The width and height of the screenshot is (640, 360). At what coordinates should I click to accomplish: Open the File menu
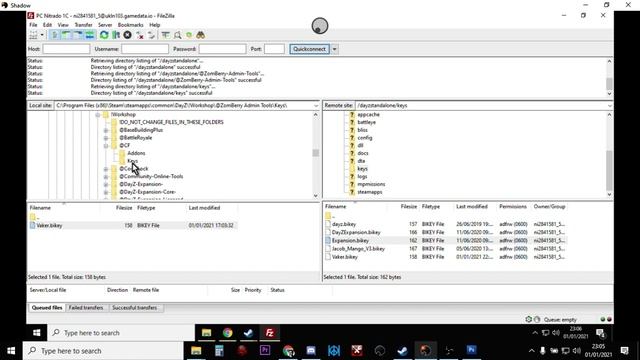click(x=33, y=25)
